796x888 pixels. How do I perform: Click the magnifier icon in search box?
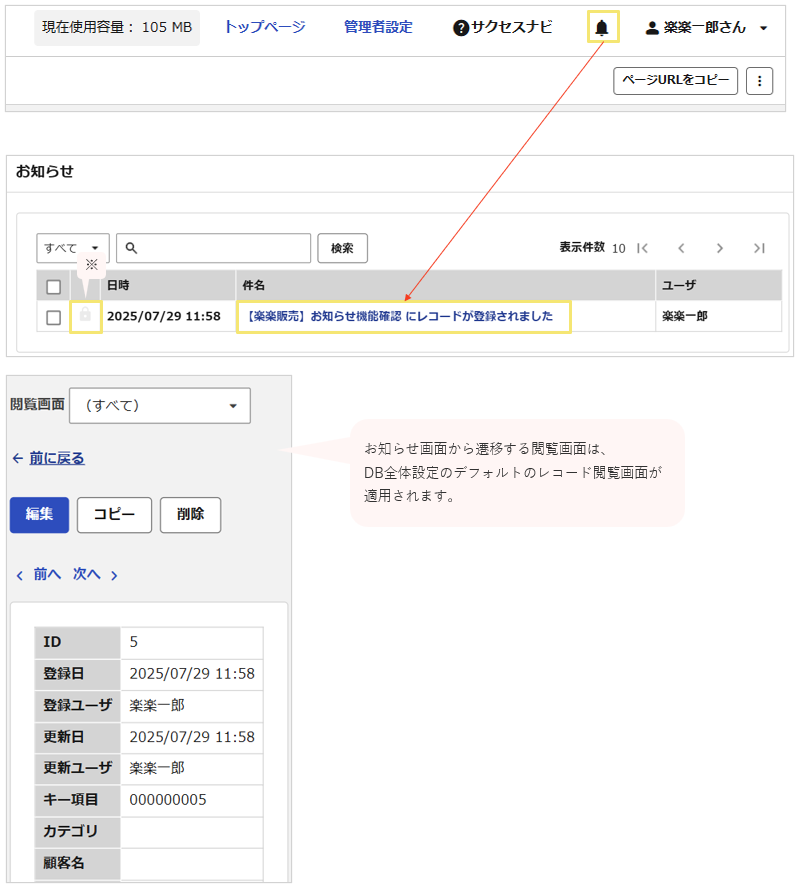pyautogui.click(x=131, y=248)
